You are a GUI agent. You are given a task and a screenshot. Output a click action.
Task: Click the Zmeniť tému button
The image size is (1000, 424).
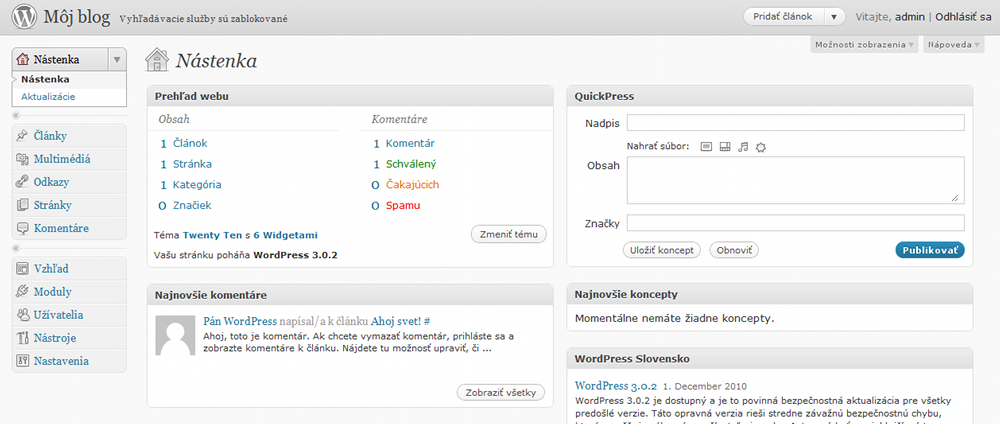(x=509, y=234)
